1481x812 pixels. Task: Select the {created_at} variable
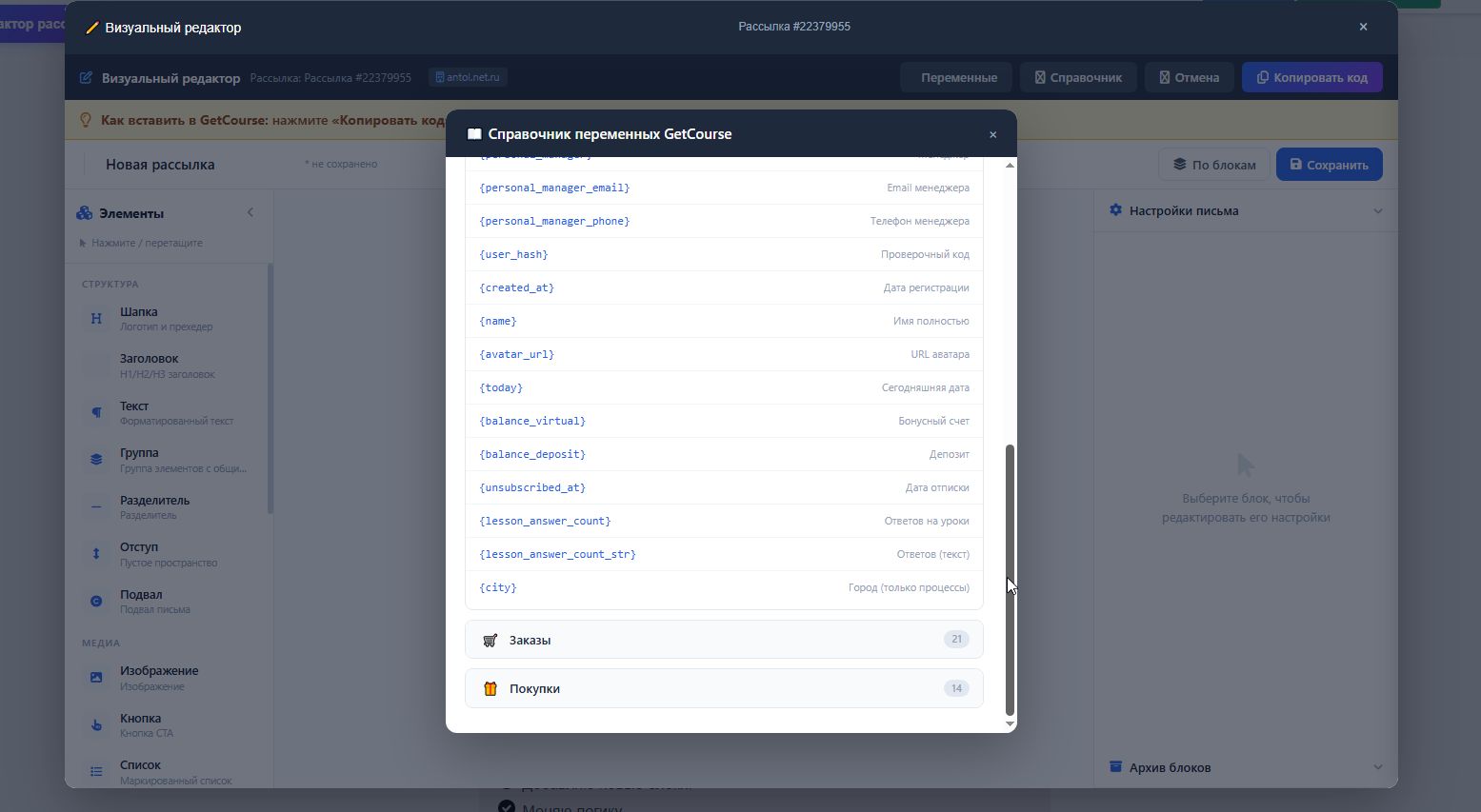(x=724, y=287)
